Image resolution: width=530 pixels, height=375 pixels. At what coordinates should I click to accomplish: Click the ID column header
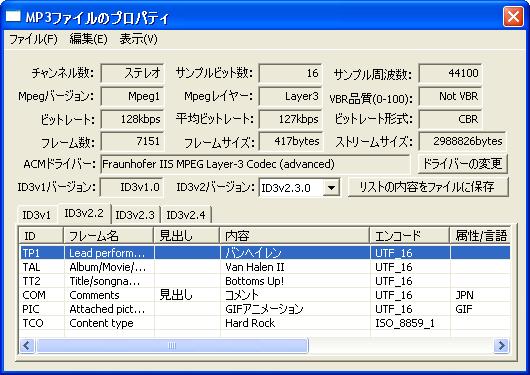pyautogui.click(x=41, y=236)
